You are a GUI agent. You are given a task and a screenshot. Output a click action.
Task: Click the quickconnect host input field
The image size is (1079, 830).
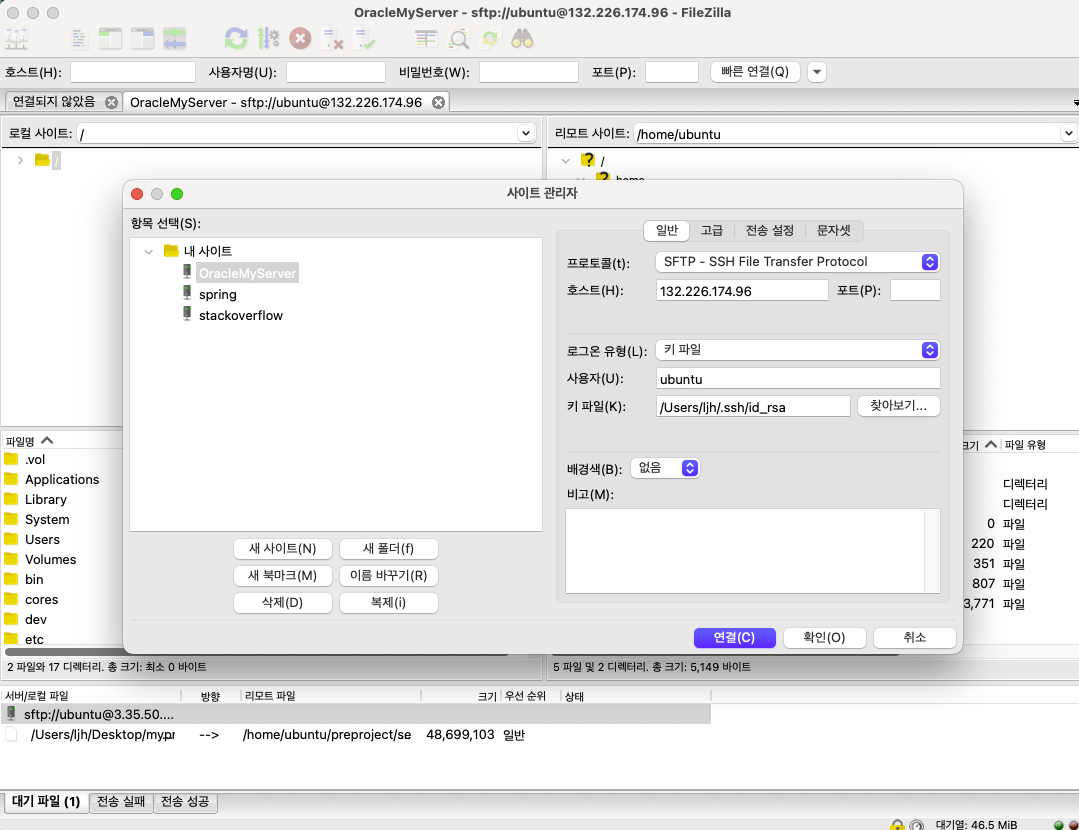(133, 72)
